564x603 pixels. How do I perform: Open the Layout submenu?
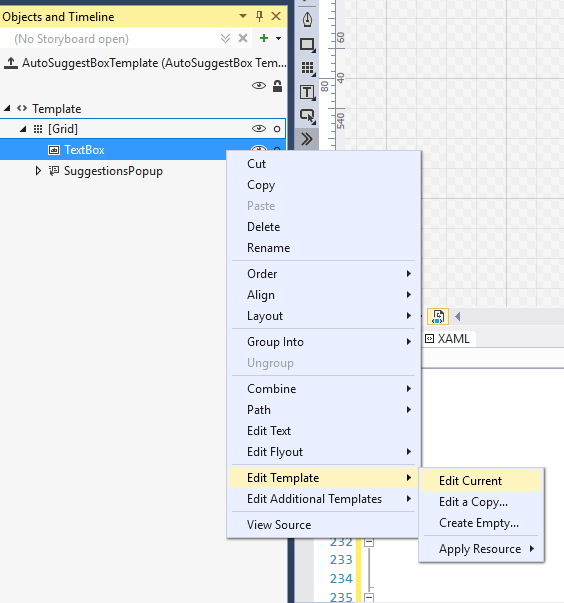[324, 316]
